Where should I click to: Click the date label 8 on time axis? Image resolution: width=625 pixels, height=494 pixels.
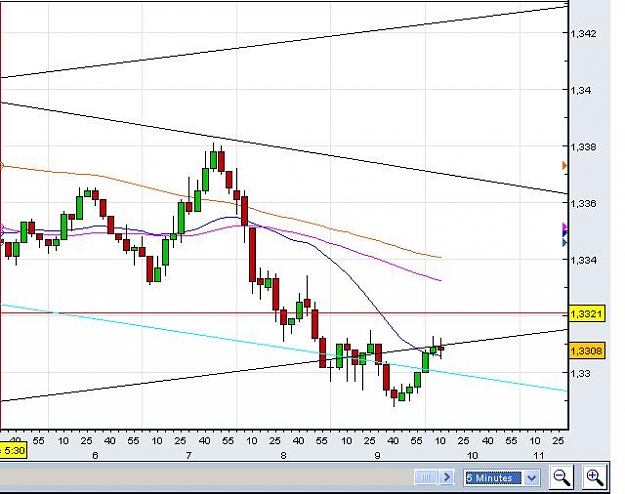pyautogui.click(x=283, y=455)
